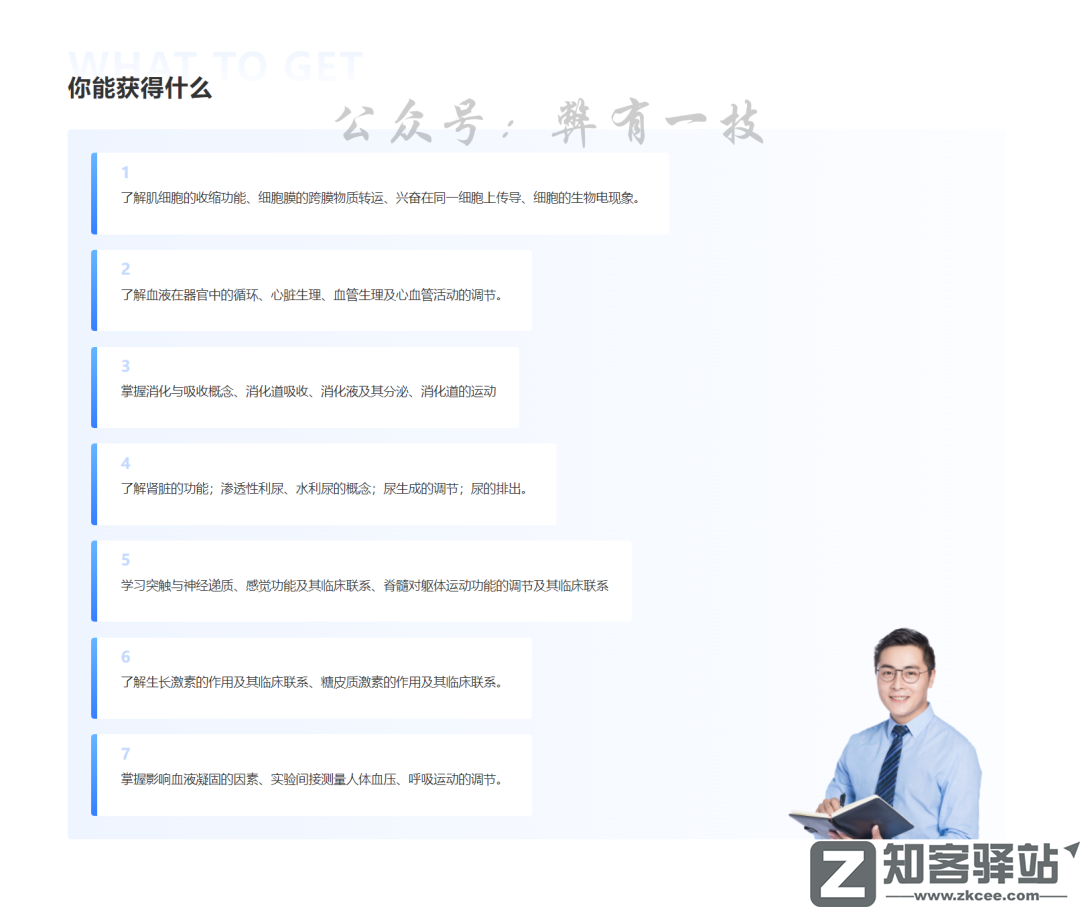Open the 你能获得什么 section heading
This screenshot has height=907, width=1080.
point(140,88)
